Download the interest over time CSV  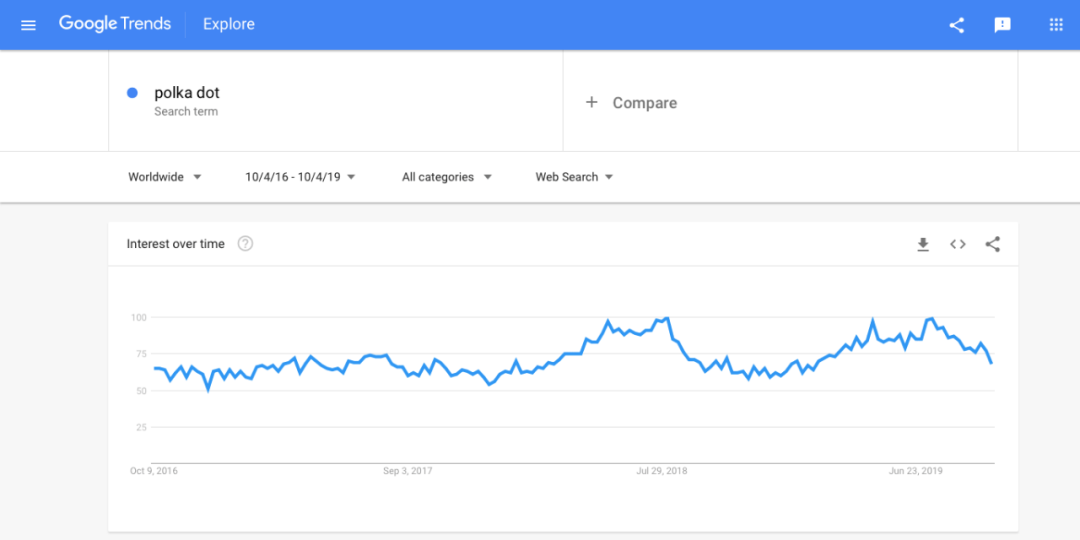[923, 244]
